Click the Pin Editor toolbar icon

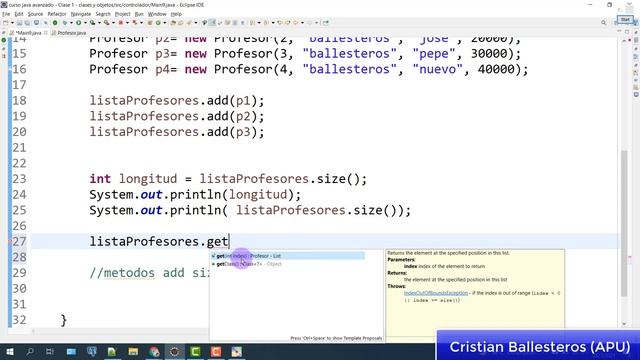pos(325,23)
